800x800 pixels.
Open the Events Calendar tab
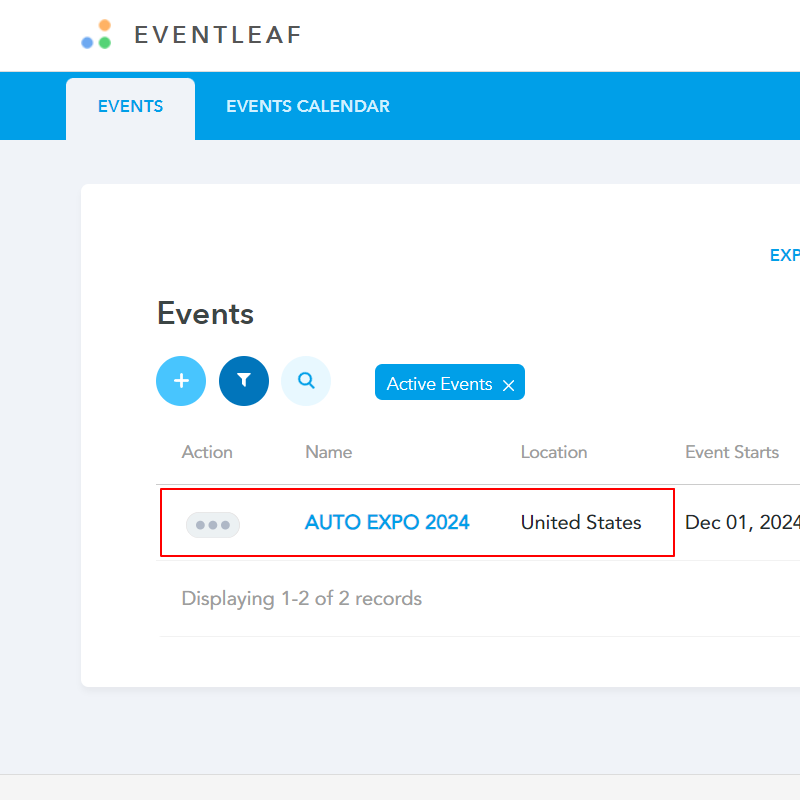point(307,107)
